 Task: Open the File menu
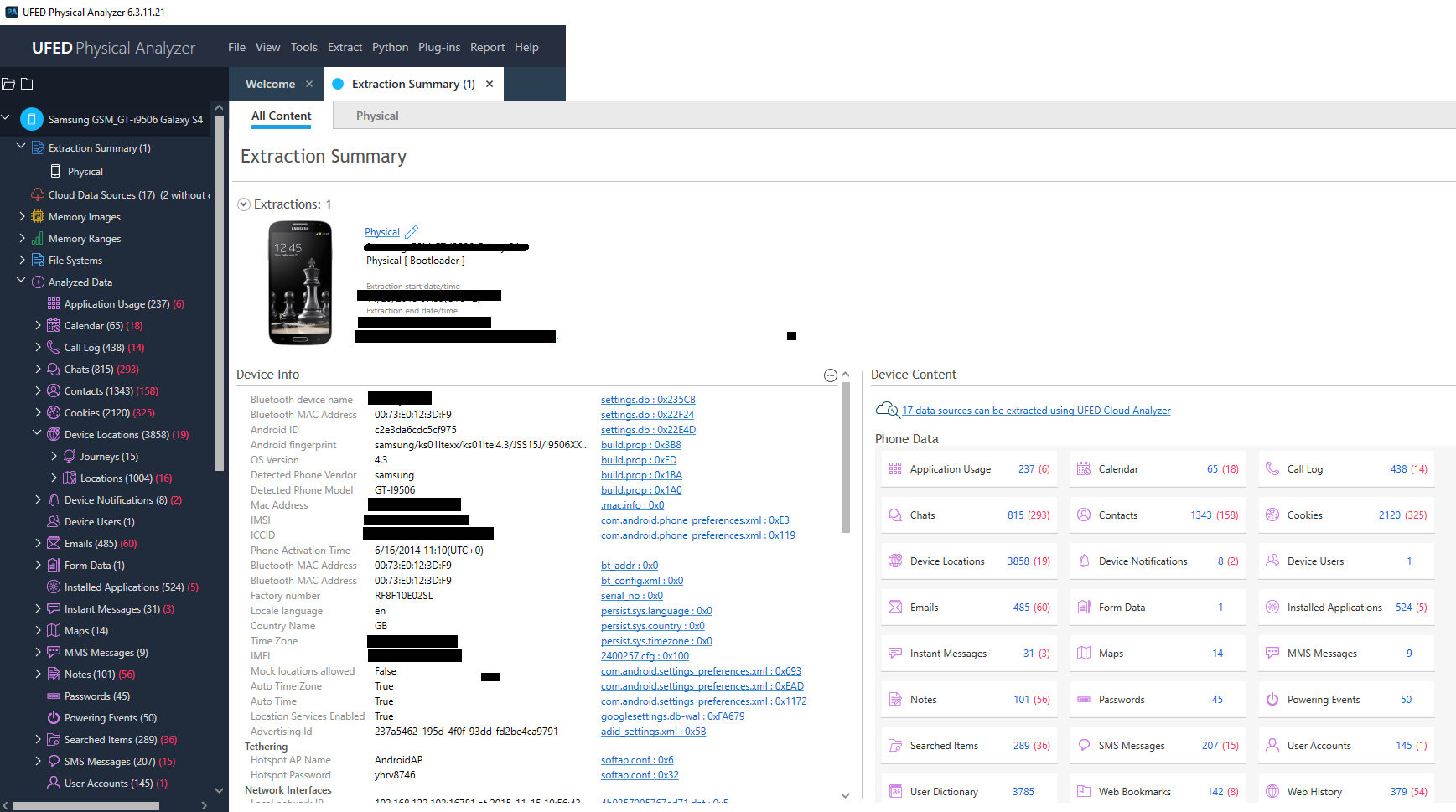236,47
